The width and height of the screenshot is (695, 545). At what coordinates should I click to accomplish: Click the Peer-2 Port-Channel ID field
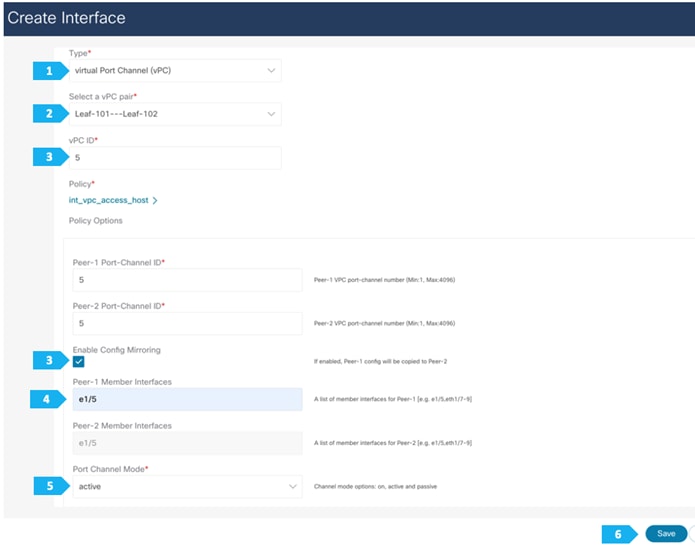coord(187,323)
